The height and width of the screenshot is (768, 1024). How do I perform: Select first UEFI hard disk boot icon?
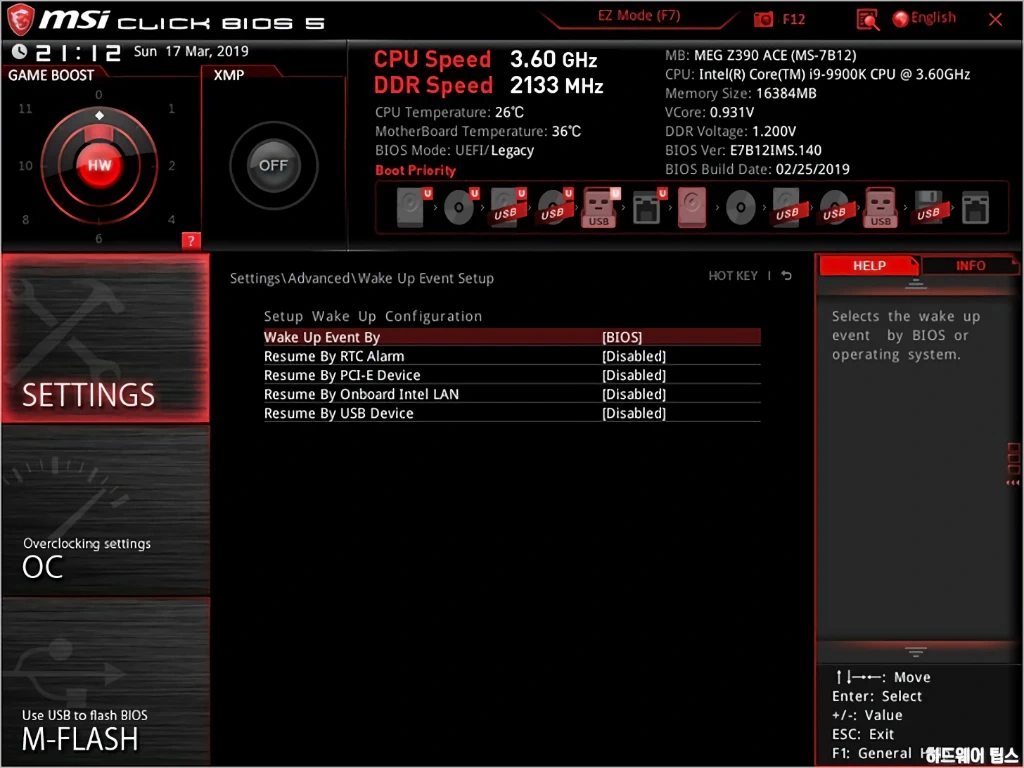pos(413,207)
